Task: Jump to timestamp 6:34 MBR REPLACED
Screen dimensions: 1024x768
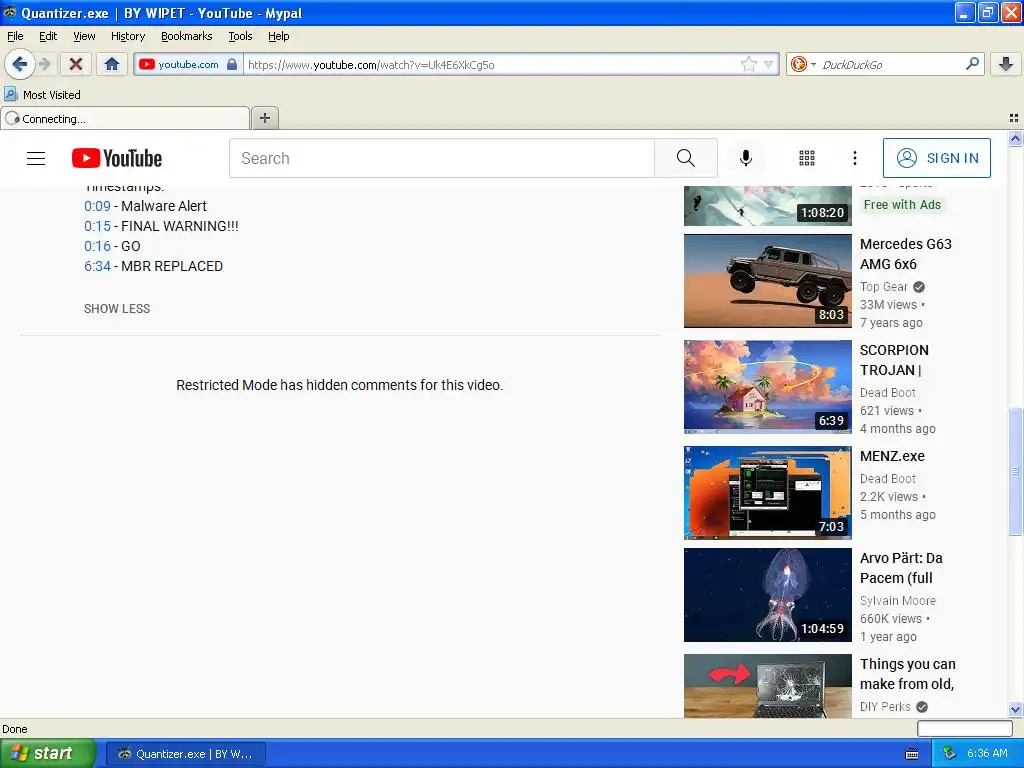Action: [97, 266]
